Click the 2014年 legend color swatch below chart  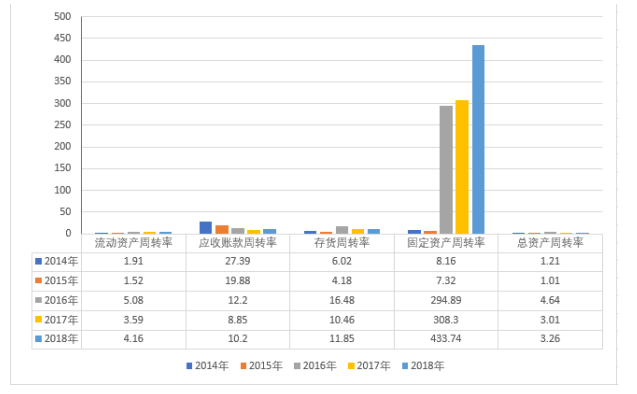pos(189,366)
